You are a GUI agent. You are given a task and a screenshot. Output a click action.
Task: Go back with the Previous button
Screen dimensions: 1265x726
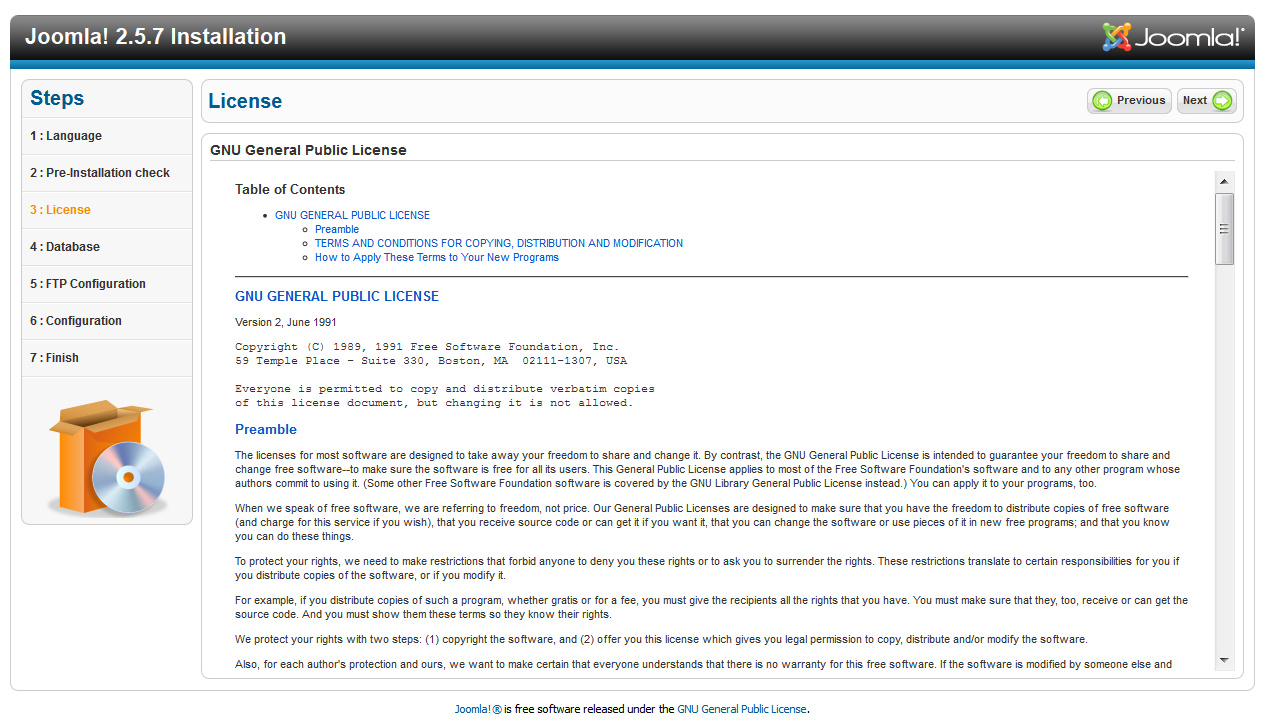click(x=1129, y=101)
